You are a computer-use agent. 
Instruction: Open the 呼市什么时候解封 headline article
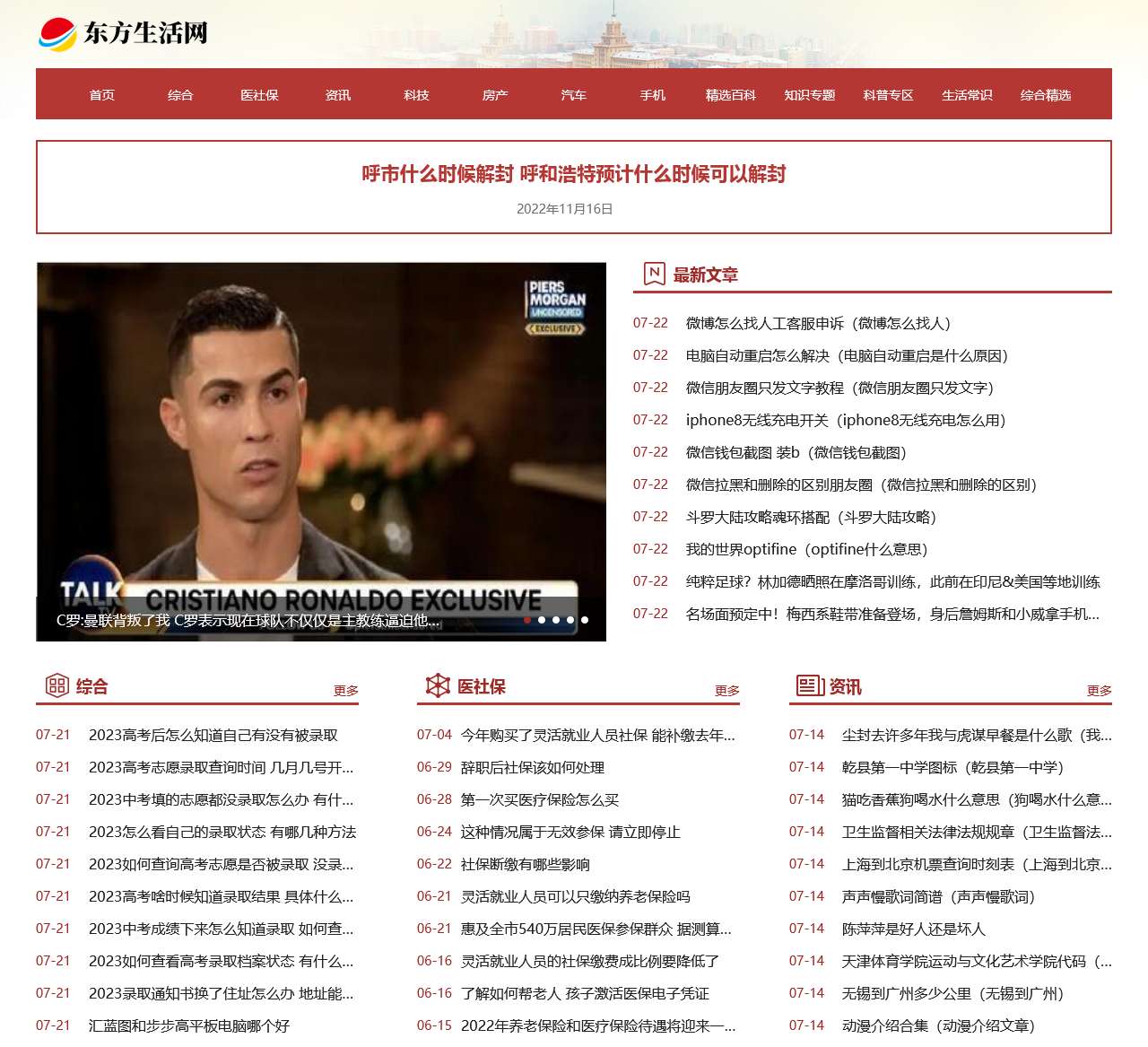point(573,174)
